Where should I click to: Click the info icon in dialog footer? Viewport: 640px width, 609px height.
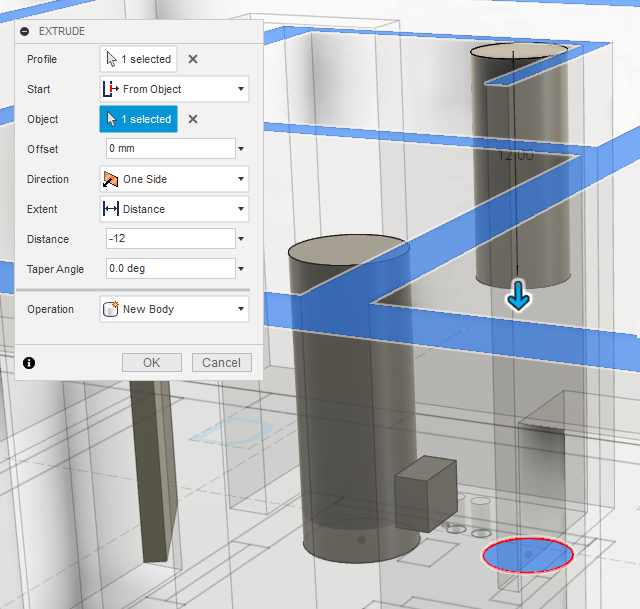point(29,362)
